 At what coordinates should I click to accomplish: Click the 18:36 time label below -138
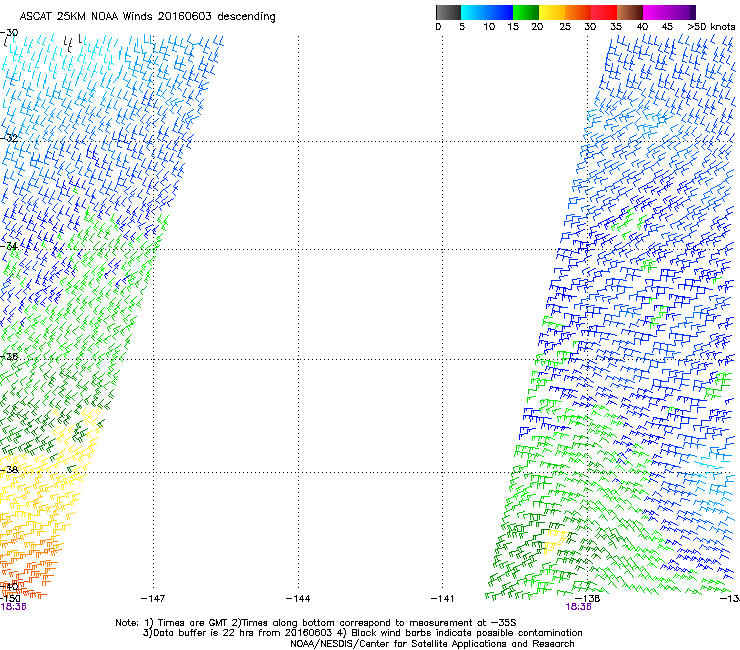pyautogui.click(x=578, y=607)
